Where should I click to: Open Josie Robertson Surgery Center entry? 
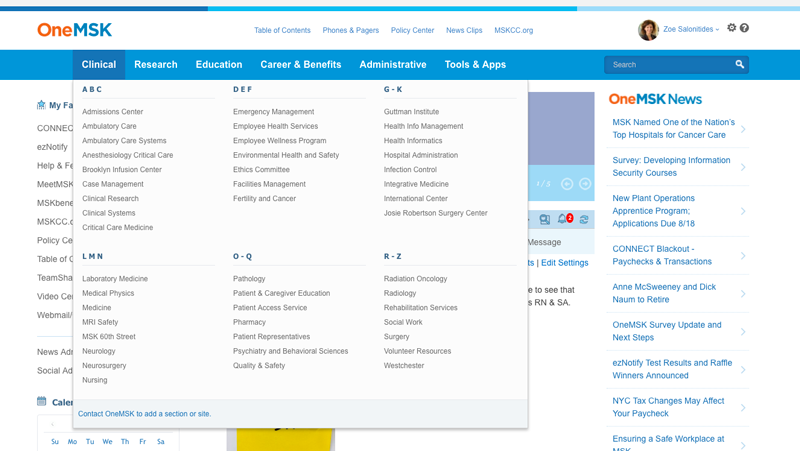[436, 213]
